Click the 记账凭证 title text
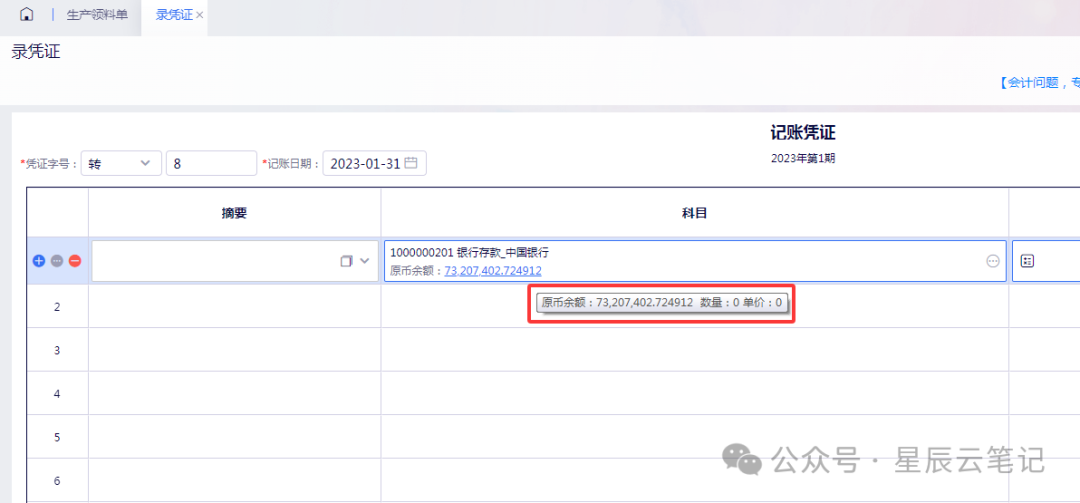 pos(803,133)
